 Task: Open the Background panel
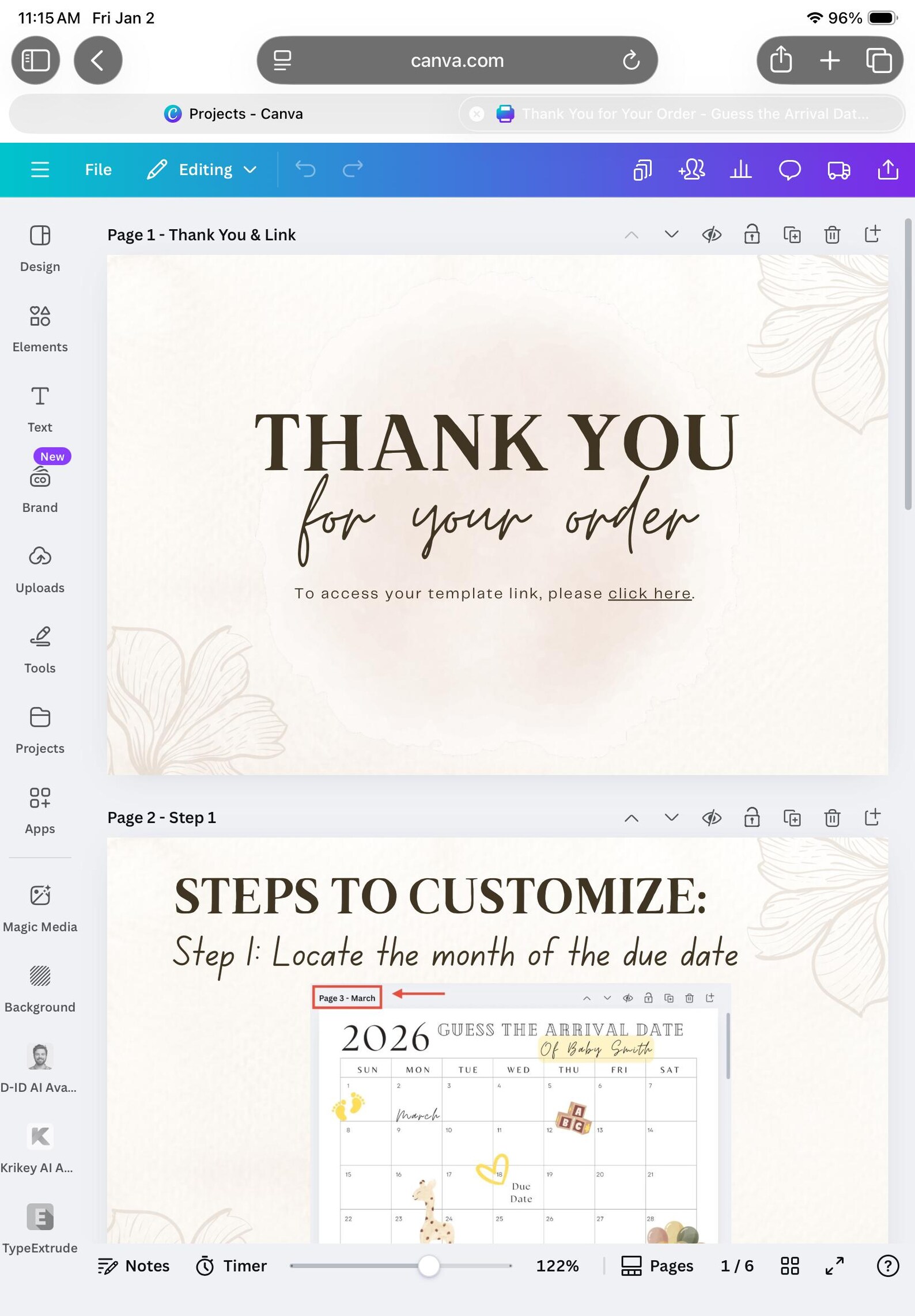[x=40, y=988]
